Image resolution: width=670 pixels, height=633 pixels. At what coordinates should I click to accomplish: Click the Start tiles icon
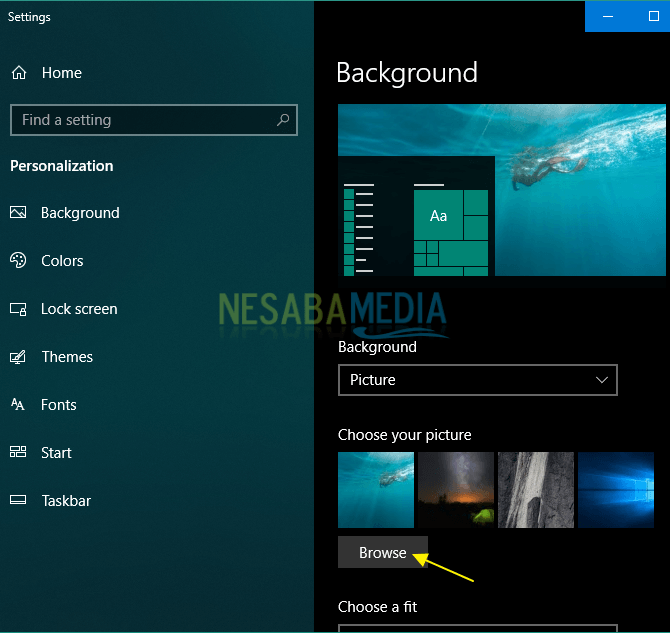(18, 452)
